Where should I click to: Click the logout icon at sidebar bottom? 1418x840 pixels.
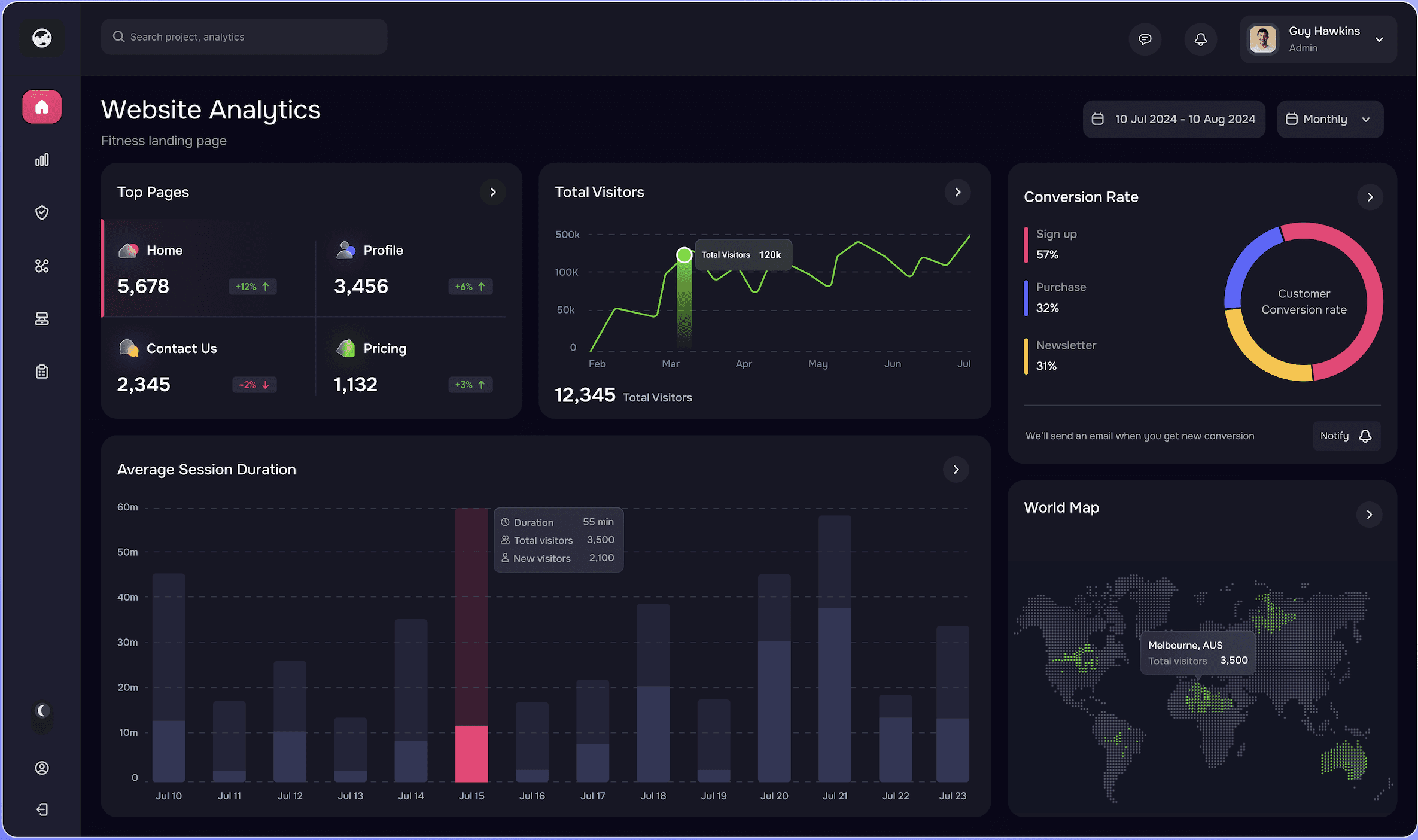tap(42, 809)
